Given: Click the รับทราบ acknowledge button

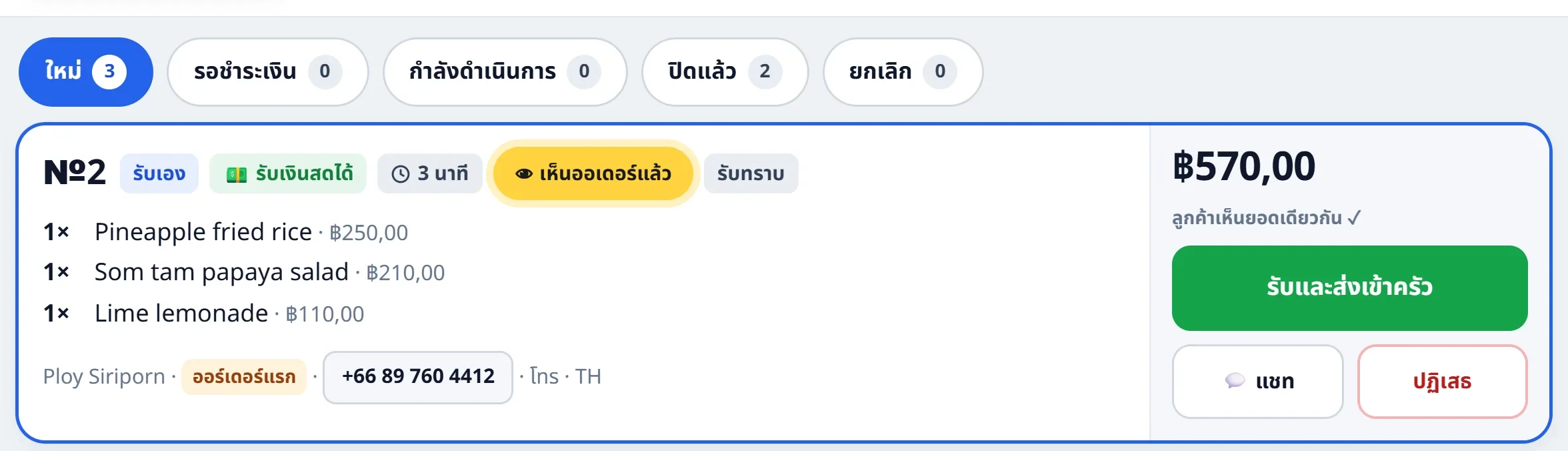Looking at the screenshot, I should (751, 173).
